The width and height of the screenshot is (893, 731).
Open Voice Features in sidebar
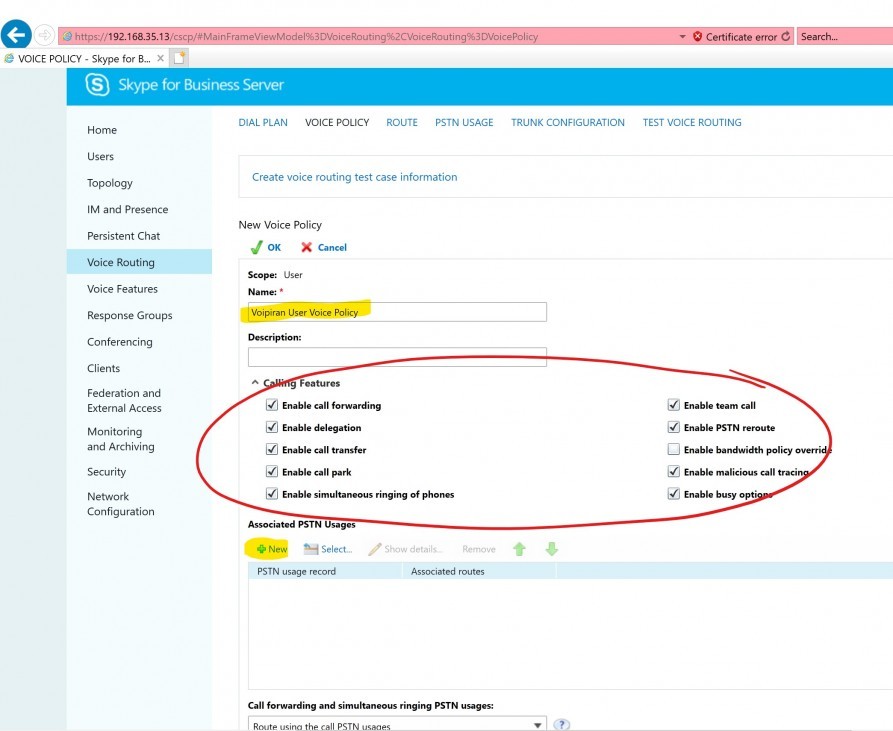click(122, 289)
